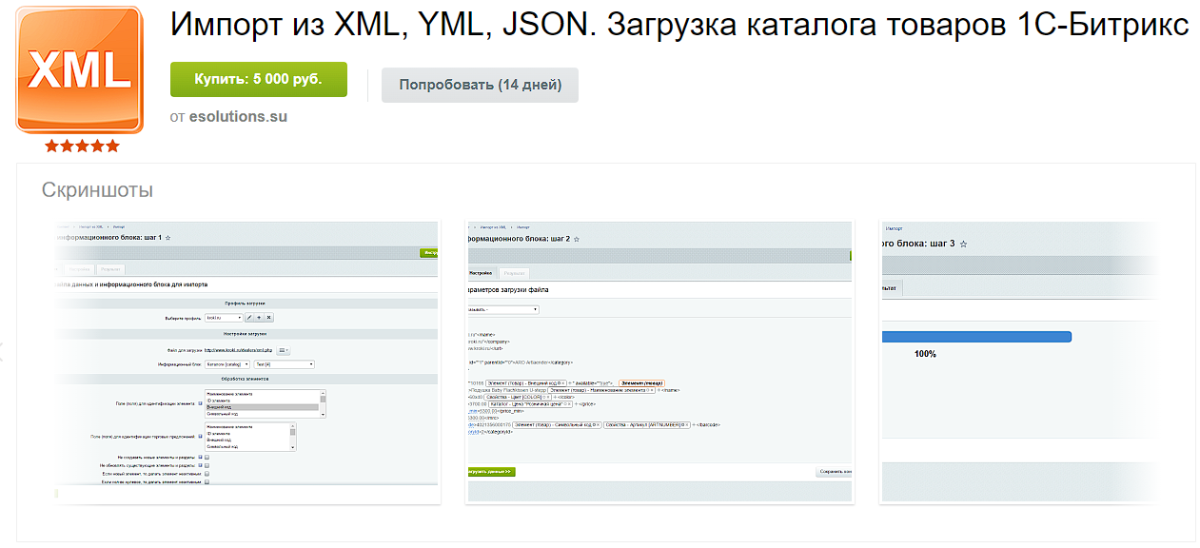Click the Скриншоты section heading
Screen dimensions: 1200x548
click(97, 190)
